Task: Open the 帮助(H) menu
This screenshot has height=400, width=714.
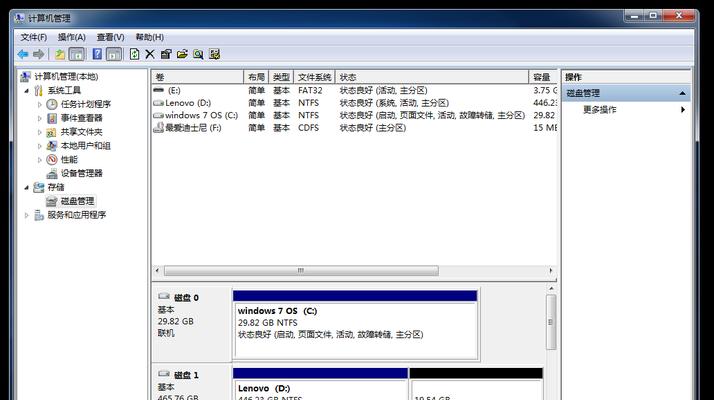Action: pos(149,37)
